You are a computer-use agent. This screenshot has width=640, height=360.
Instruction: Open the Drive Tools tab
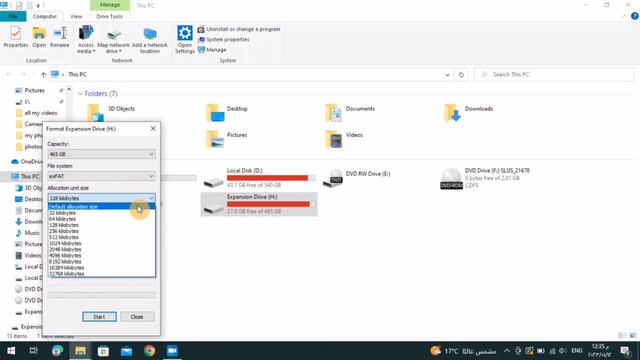point(109,16)
